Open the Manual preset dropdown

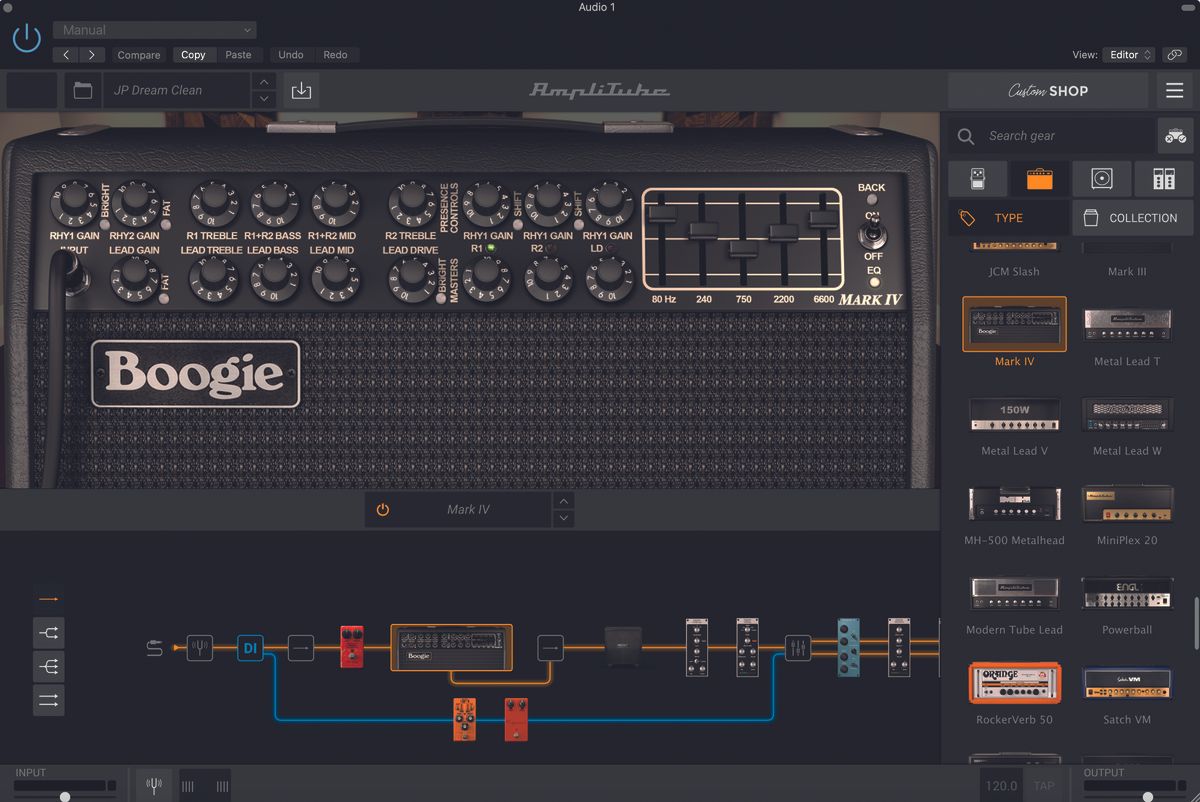[153, 29]
